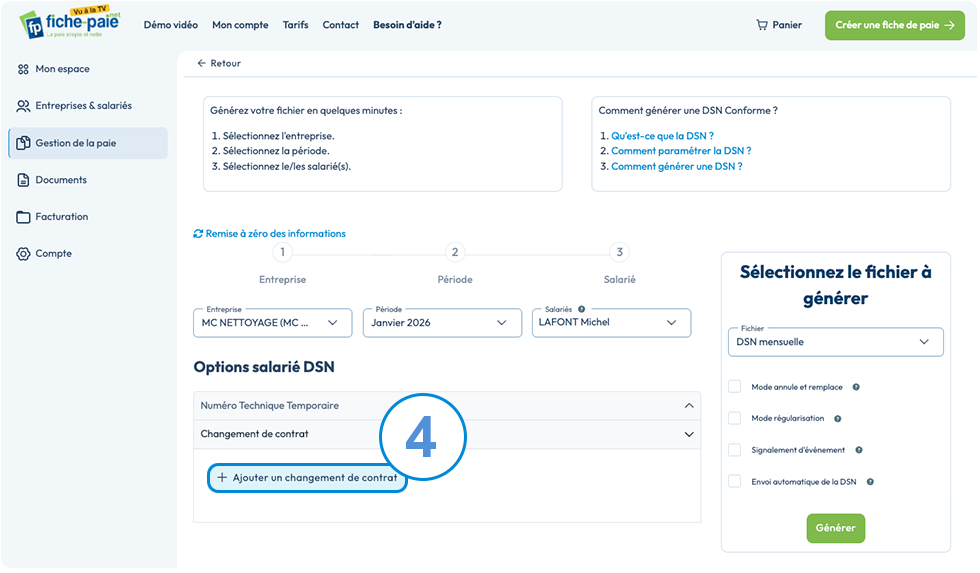Open Qu'est-ce que la DSN ? link
Viewport: 980px width, 573px height.
point(662,136)
